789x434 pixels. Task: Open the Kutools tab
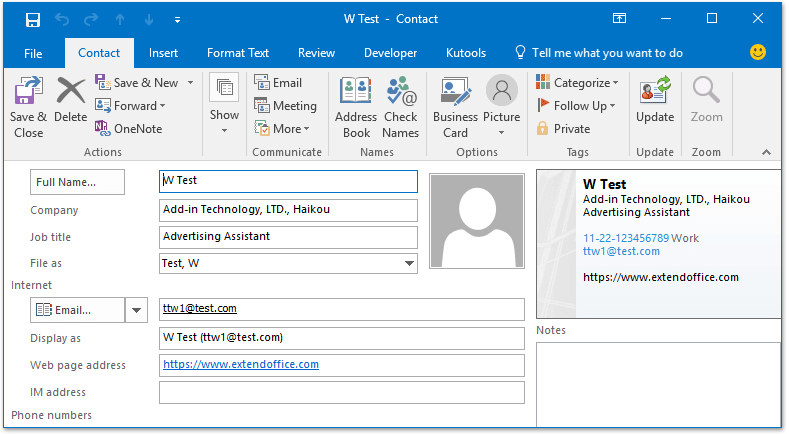[466, 53]
